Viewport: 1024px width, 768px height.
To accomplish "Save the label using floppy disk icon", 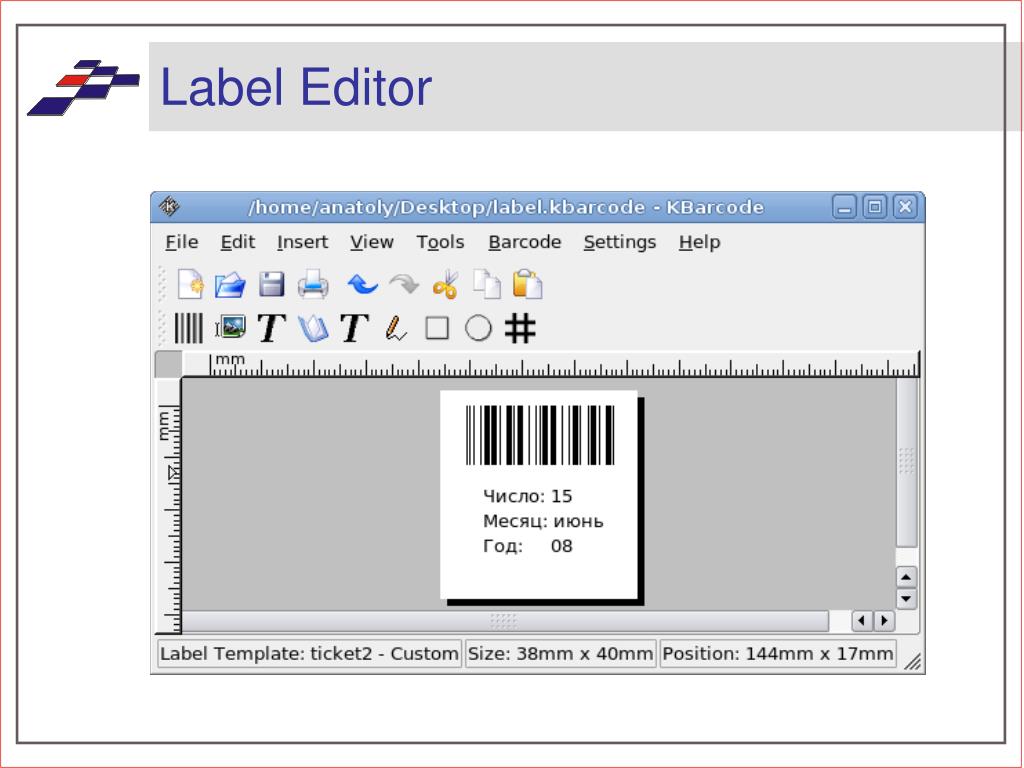I will [272, 285].
